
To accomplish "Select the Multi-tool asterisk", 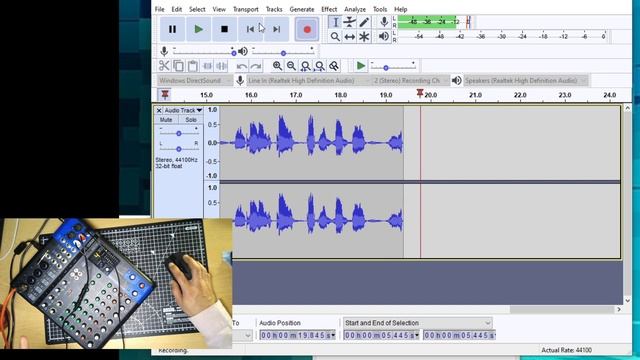I will pyautogui.click(x=364, y=37).
